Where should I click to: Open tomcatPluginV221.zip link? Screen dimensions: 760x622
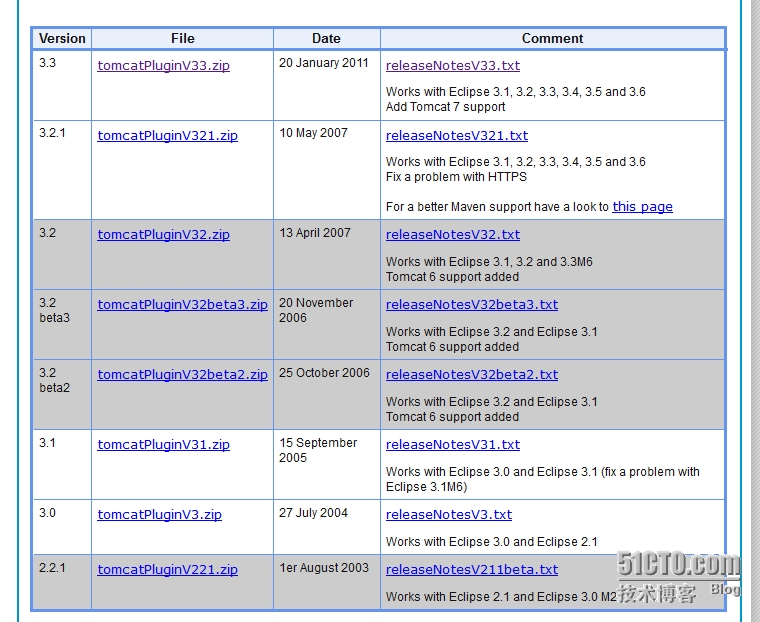pyautogui.click(x=167, y=570)
